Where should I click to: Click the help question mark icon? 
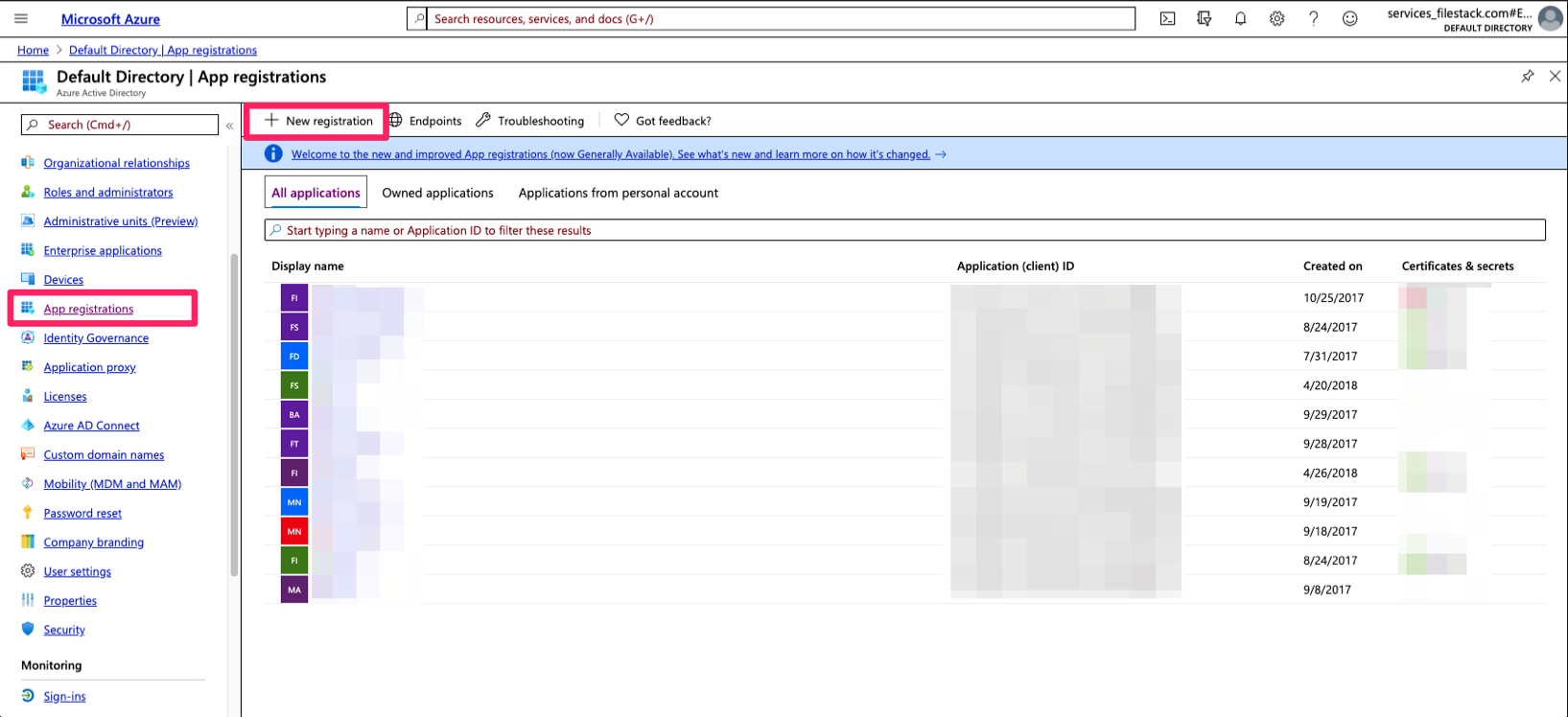point(1313,18)
